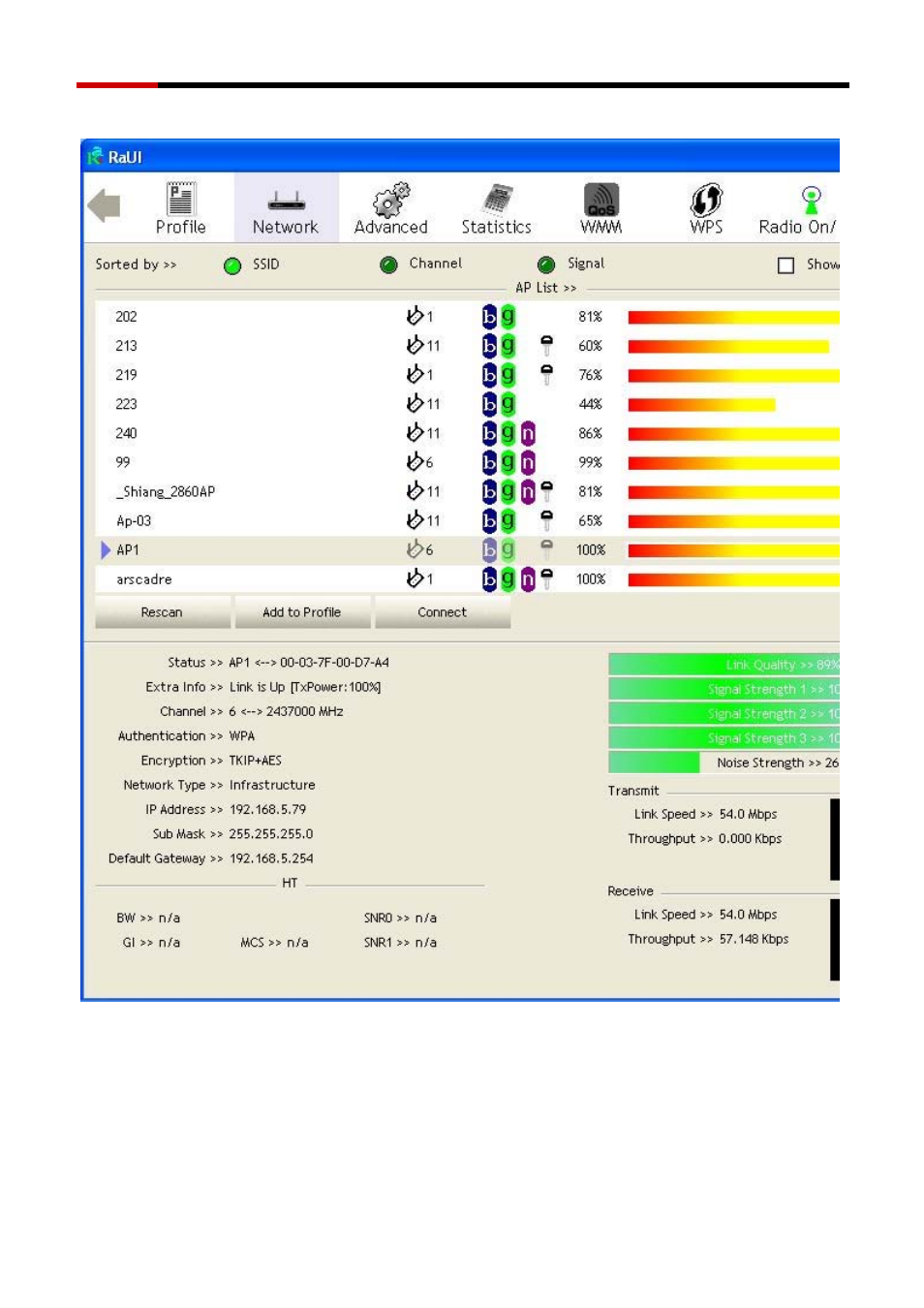Click the Add to Profile button
The height and width of the screenshot is (1308, 924).
point(301,612)
